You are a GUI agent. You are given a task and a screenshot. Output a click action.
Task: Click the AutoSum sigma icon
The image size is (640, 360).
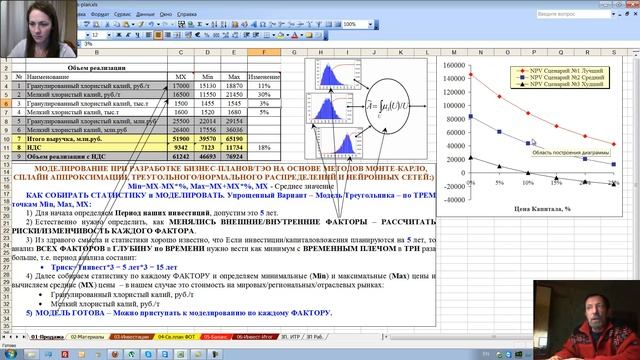(200, 24)
